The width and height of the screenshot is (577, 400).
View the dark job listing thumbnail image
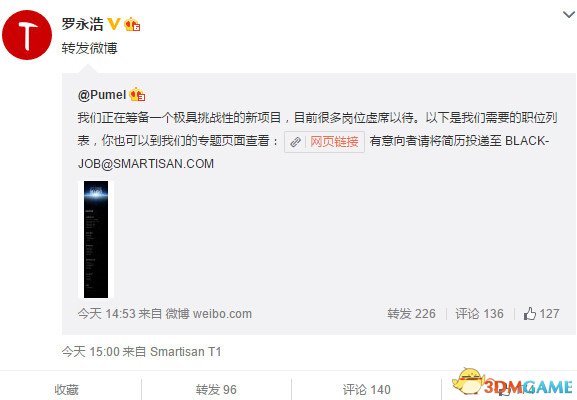coord(96,239)
